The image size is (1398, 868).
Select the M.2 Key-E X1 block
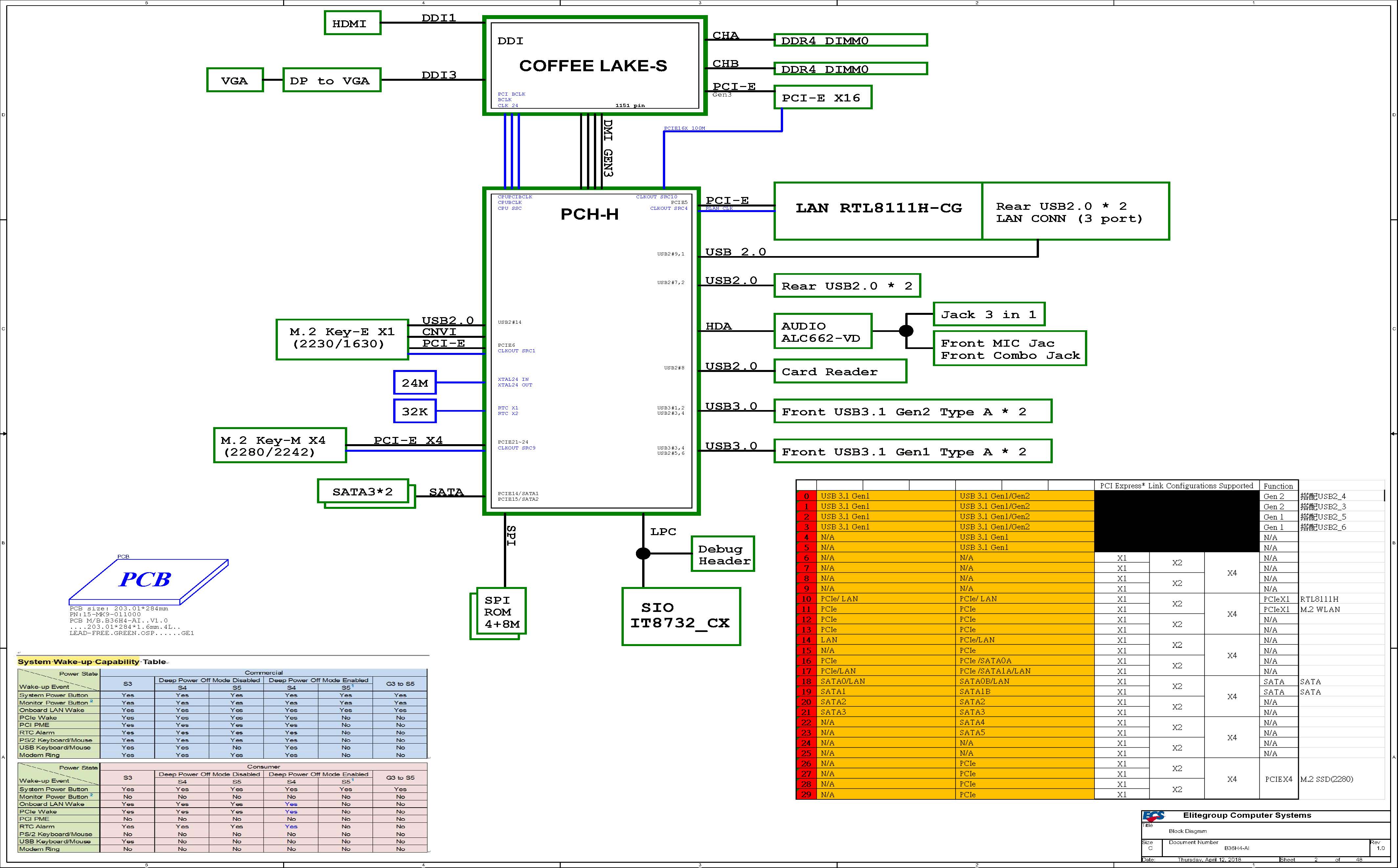pos(342,339)
